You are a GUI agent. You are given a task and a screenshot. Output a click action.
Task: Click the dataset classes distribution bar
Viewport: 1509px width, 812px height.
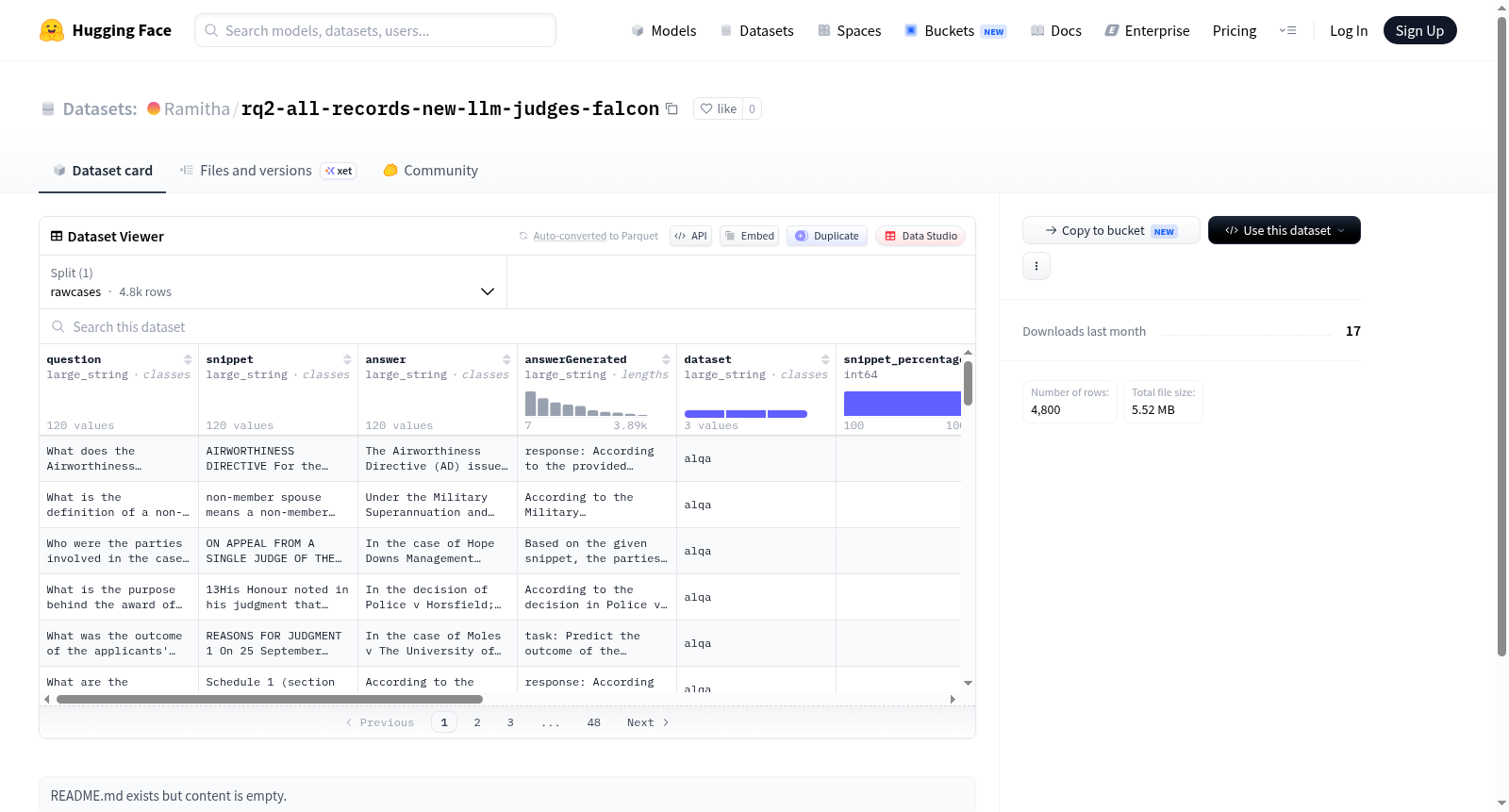746,413
